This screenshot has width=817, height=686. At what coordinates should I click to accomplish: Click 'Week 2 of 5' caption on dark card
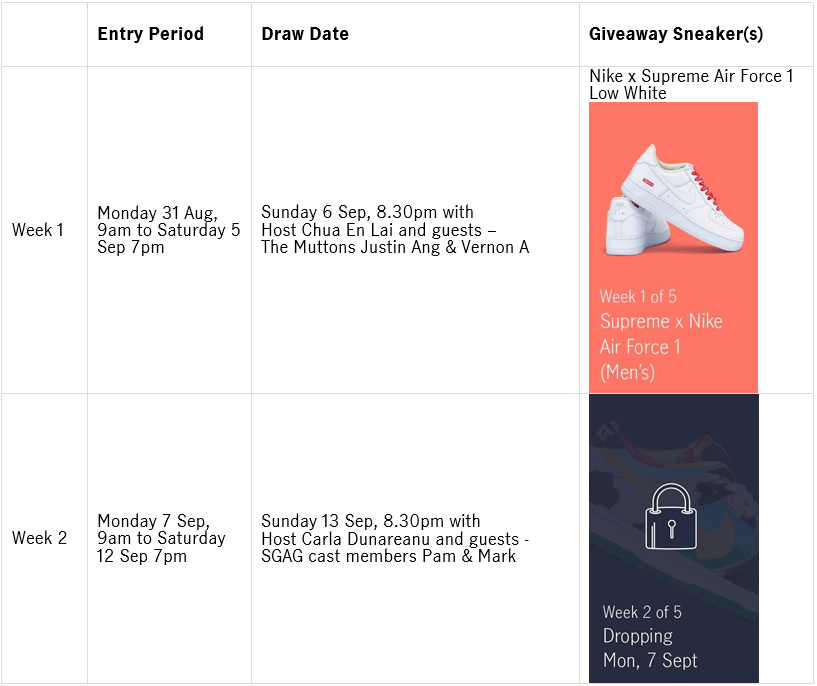pyautogui.click(x=642, y=612)
